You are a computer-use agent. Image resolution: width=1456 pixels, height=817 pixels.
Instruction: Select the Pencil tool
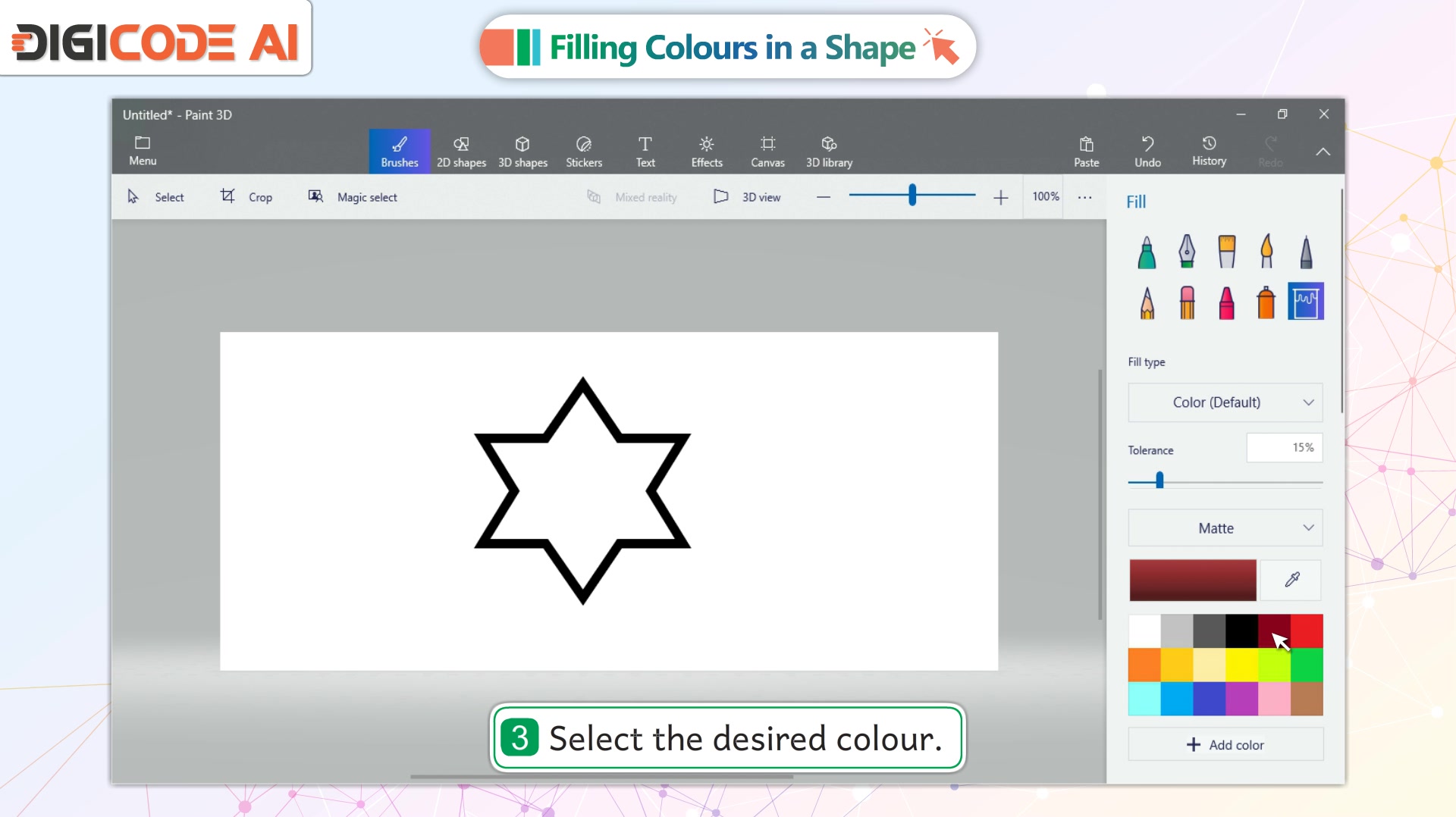(1147, 302)
